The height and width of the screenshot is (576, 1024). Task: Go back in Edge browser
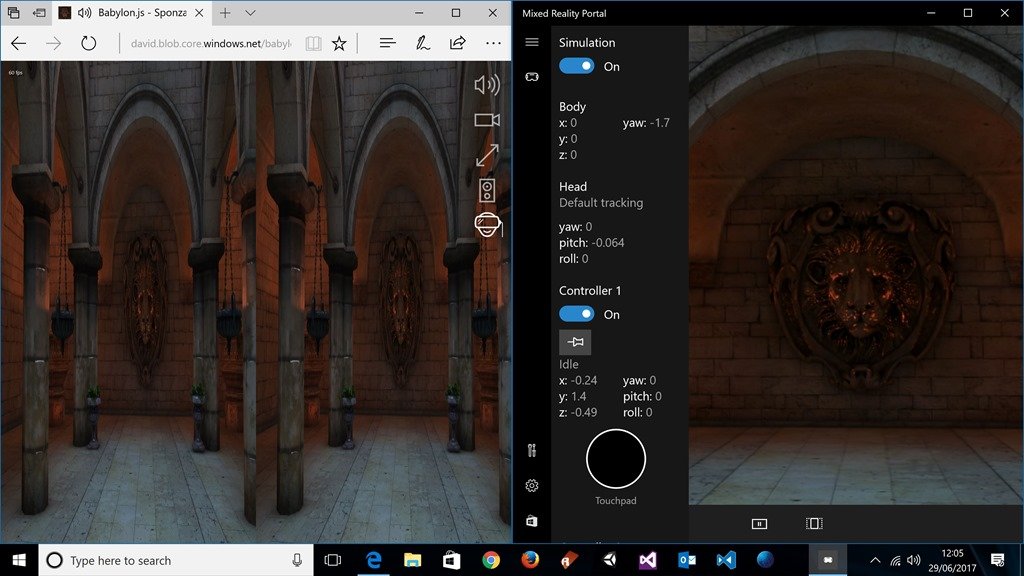(x=18, y=44)
